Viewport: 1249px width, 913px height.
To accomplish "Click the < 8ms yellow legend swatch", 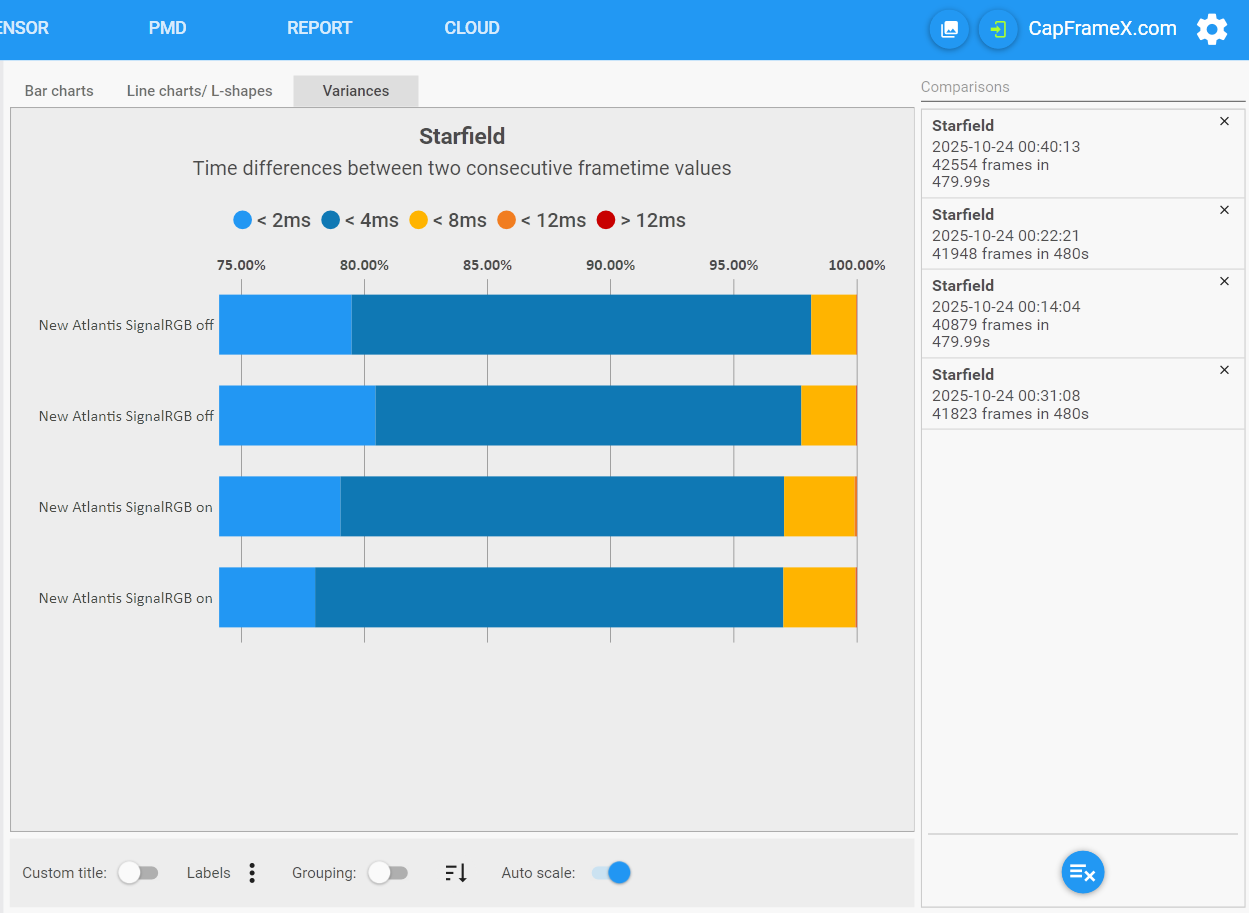I will tap(418, 220).
